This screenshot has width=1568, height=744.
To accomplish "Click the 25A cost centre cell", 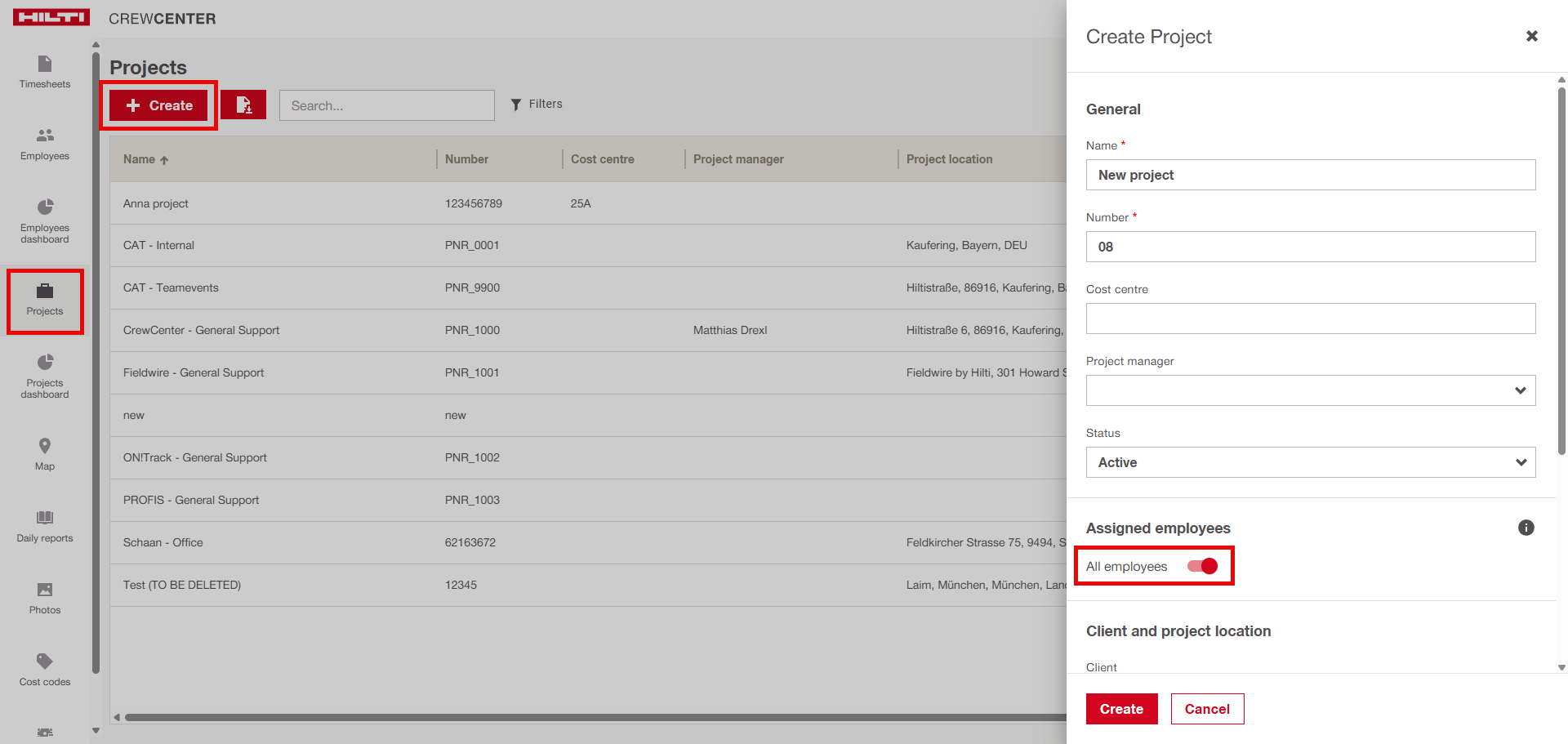I will (581, 203).
